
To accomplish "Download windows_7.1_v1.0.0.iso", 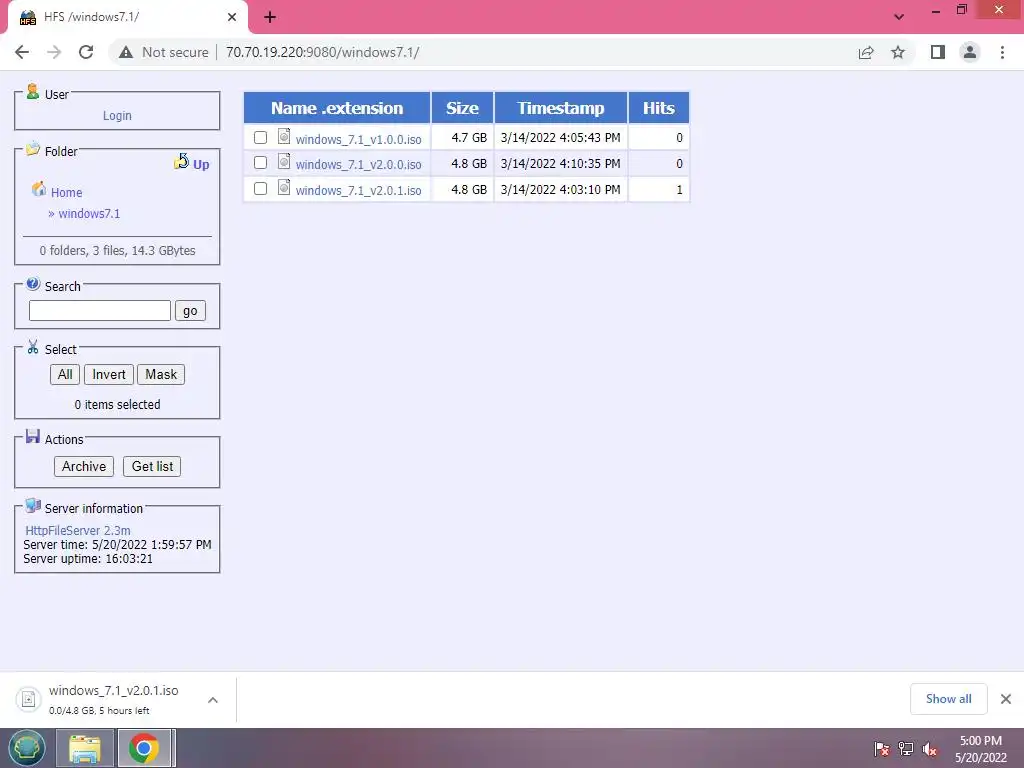I will coord(359,139).
